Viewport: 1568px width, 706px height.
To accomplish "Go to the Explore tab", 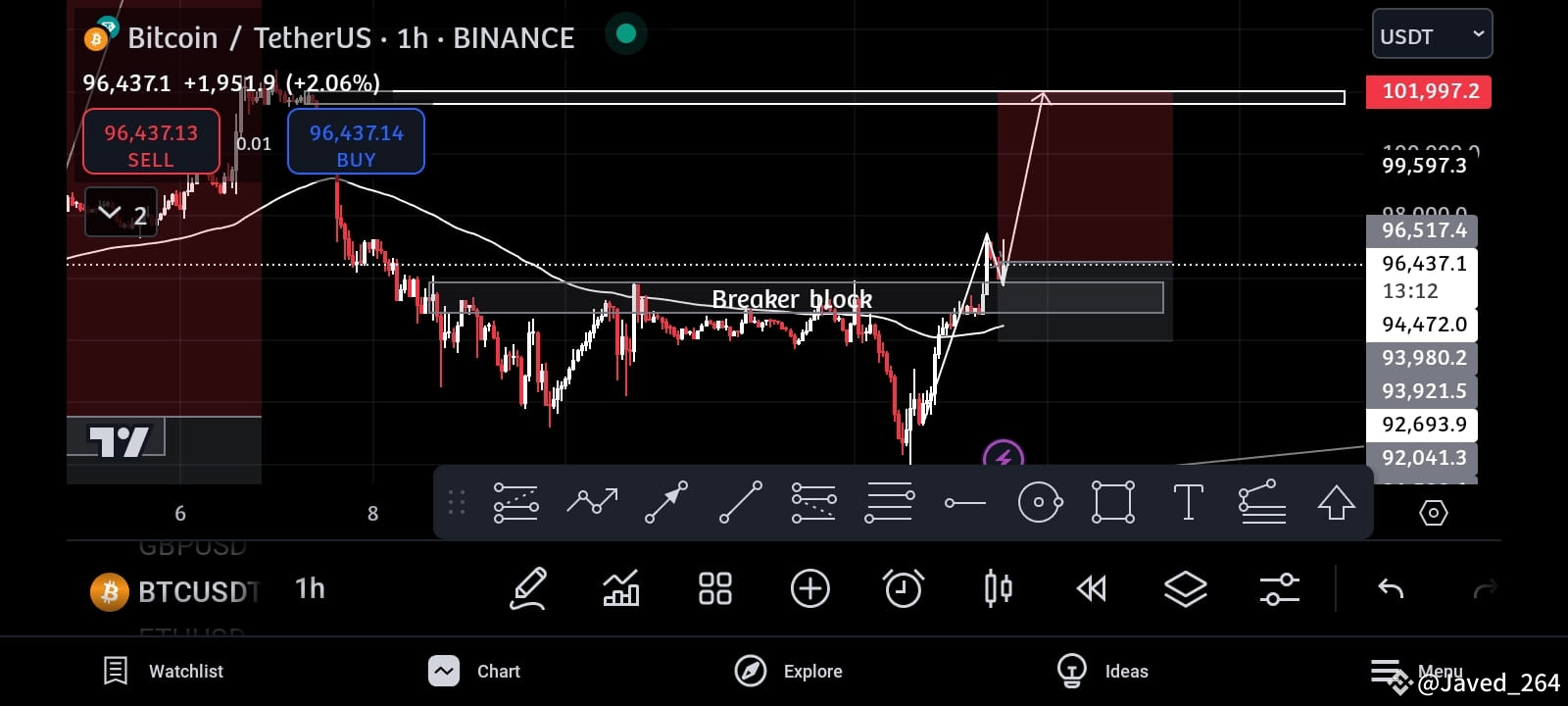I will pyautogui.click(x=788, y=671).
